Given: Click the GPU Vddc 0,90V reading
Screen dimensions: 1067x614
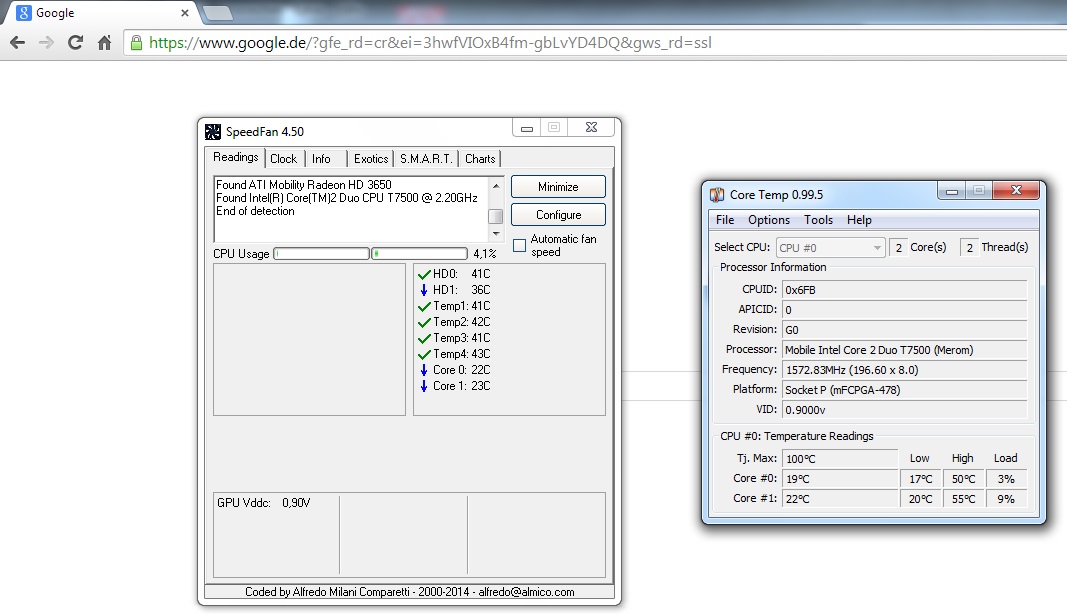Looking at the screenshot, I should (x=263, y=503).
